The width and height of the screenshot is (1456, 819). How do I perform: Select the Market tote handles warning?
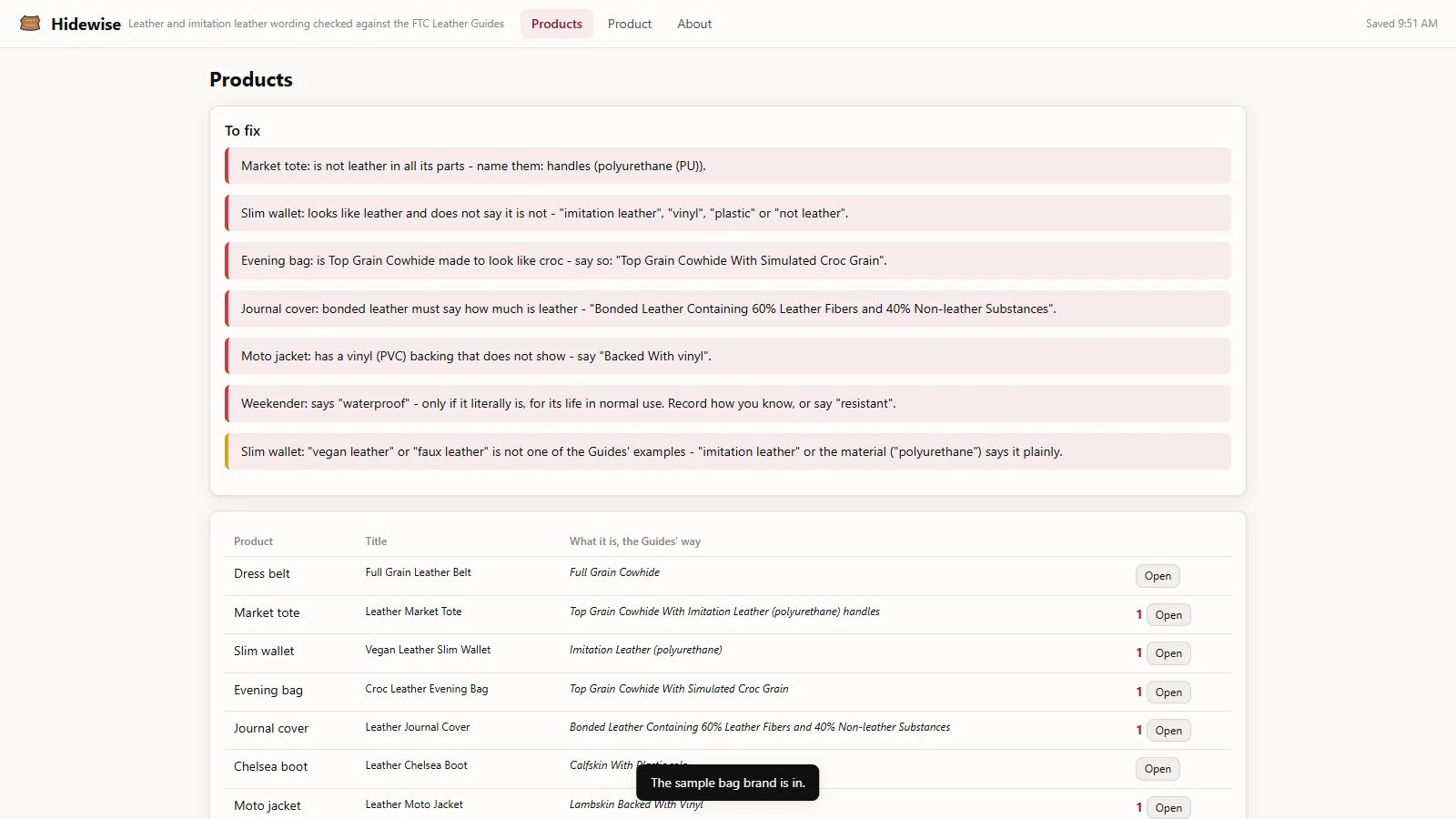[x=728, y=166]
